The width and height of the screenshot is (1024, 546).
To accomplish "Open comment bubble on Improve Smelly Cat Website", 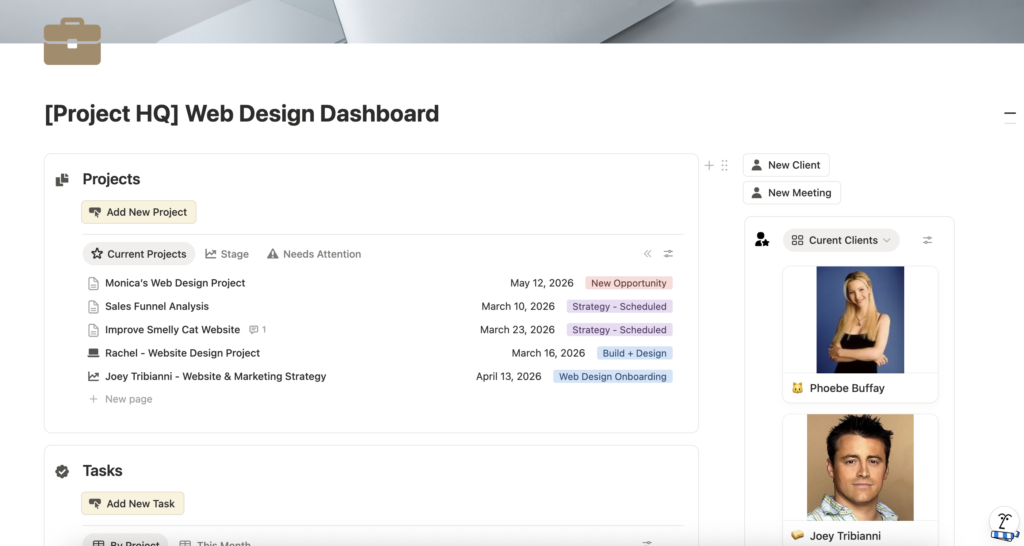I will [257, 330].
